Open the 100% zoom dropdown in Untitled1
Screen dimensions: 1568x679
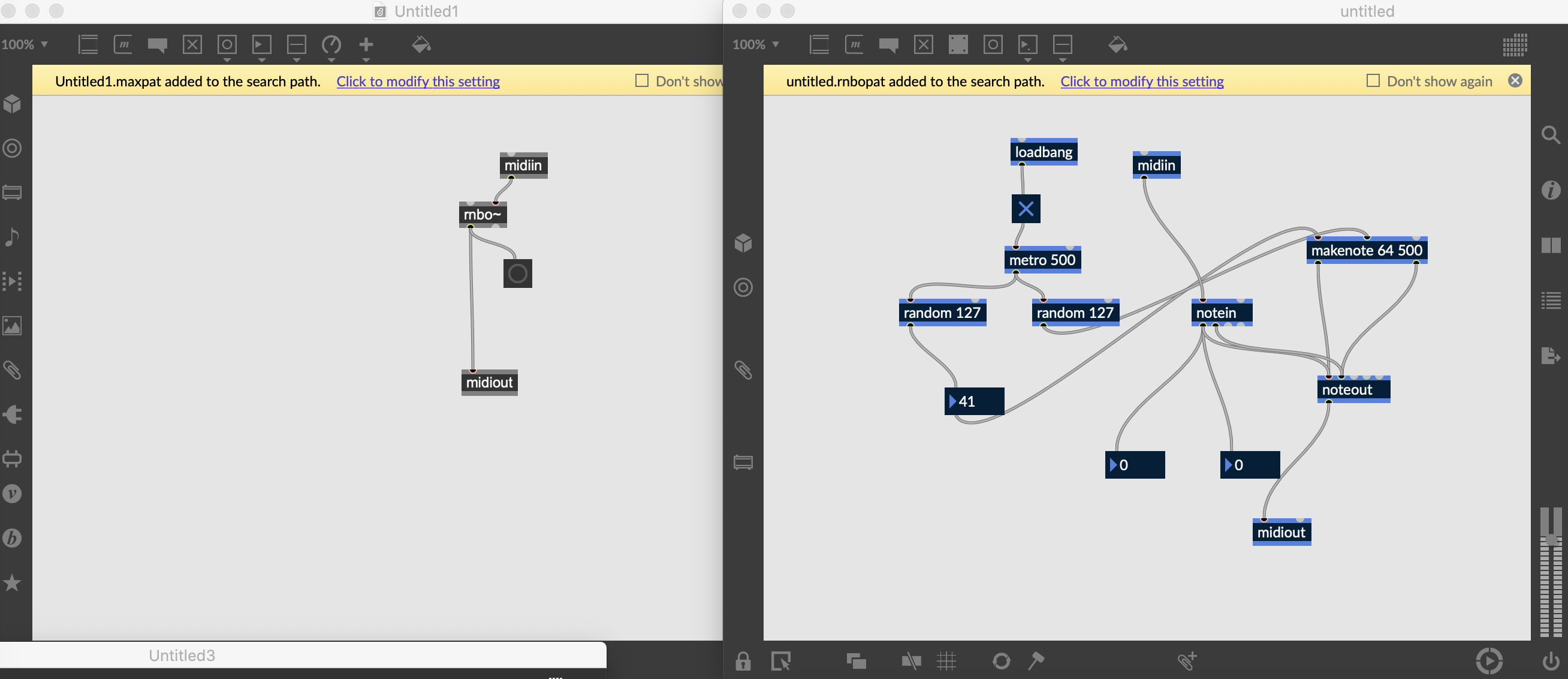(x=25, y=44)
